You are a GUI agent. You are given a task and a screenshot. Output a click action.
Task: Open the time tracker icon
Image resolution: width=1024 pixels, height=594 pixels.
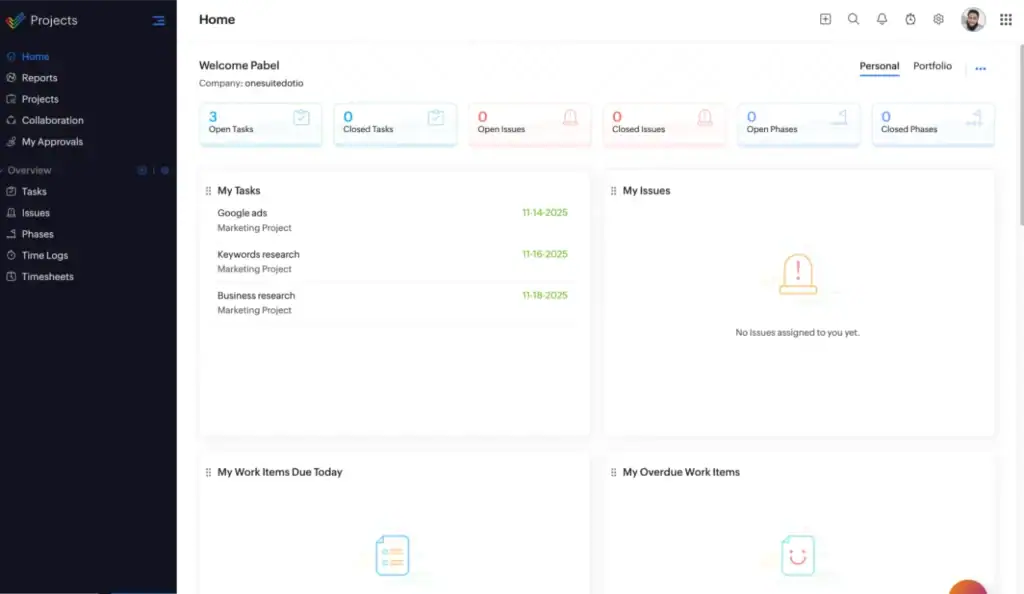tap(910, 19)
